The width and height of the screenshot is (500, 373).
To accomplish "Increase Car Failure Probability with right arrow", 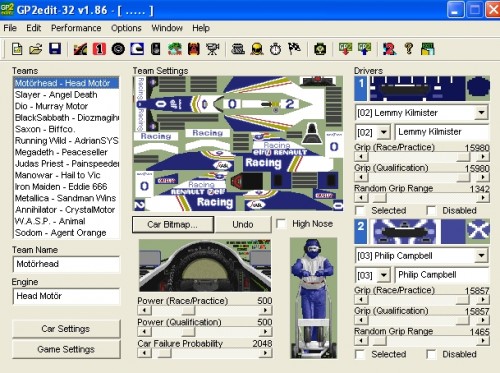I will coord(265,353).
